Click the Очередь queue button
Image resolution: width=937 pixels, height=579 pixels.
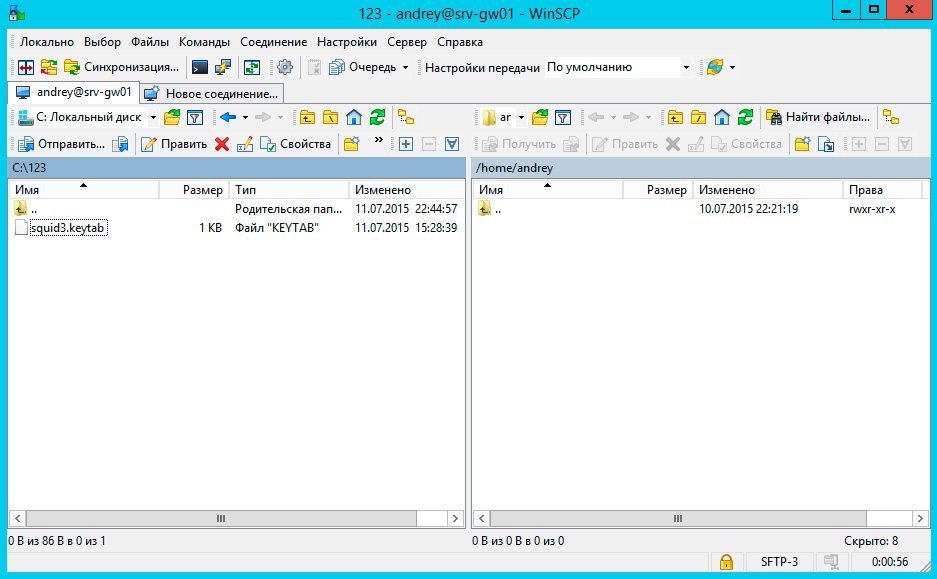[362, 68]
